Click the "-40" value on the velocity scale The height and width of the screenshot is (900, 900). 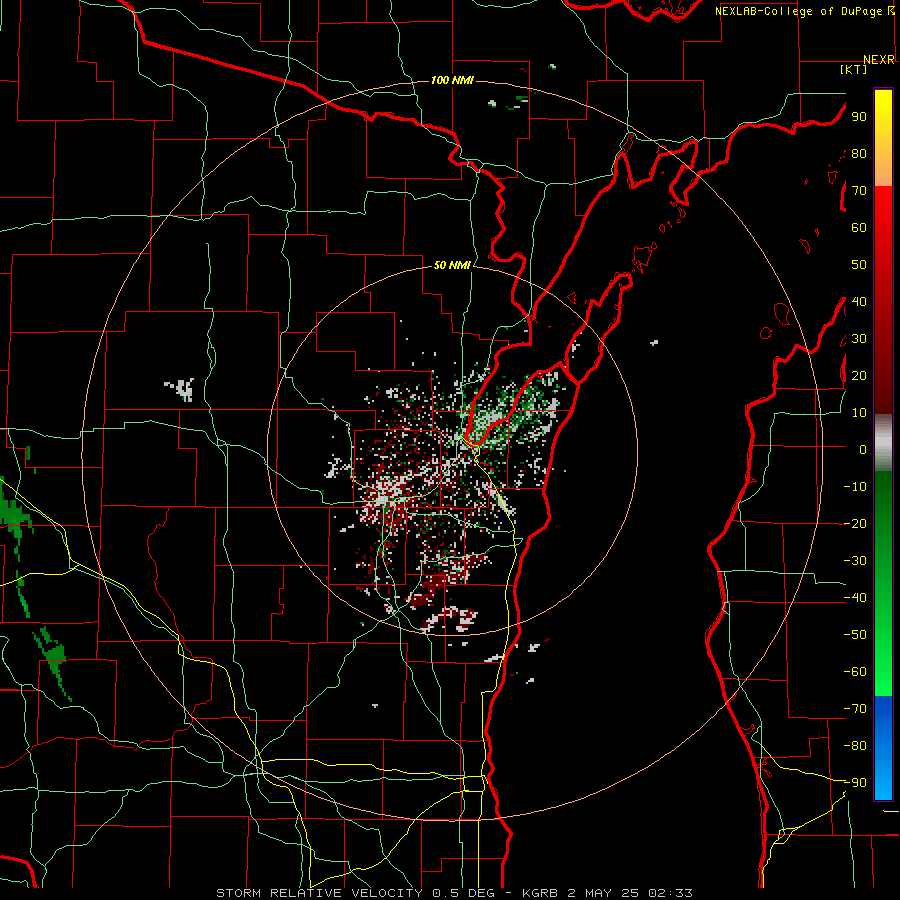tap(855, 598)
